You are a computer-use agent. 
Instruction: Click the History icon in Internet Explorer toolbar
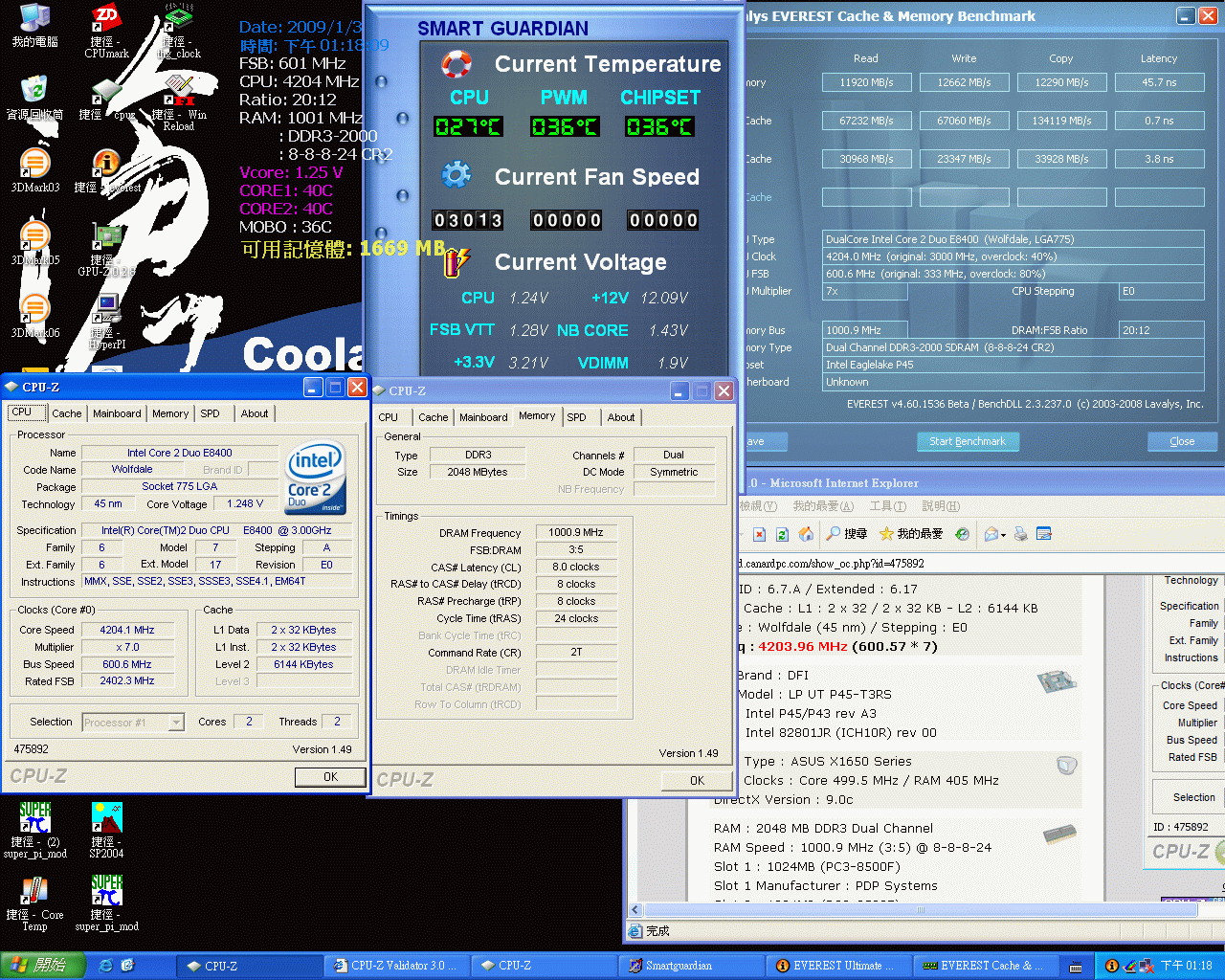[962, 534]
